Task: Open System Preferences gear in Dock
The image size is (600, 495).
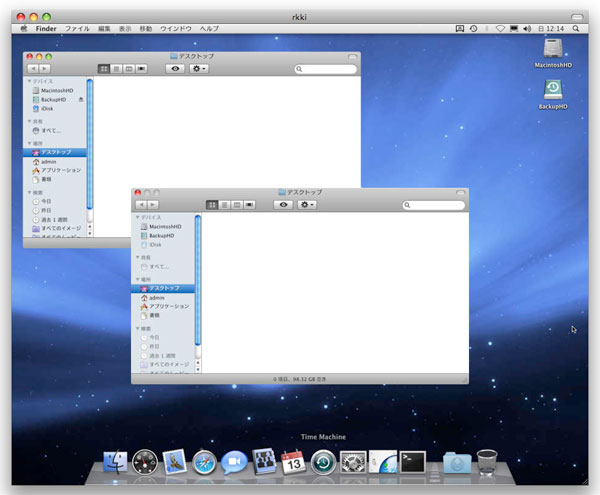Action: (353, 462)
